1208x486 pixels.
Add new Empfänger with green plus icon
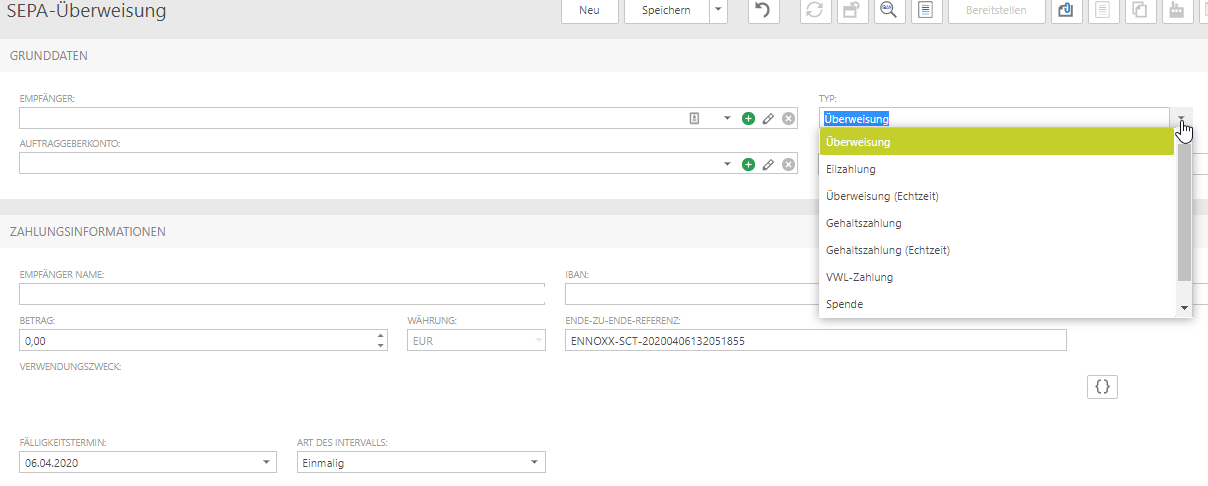[748, 118]
